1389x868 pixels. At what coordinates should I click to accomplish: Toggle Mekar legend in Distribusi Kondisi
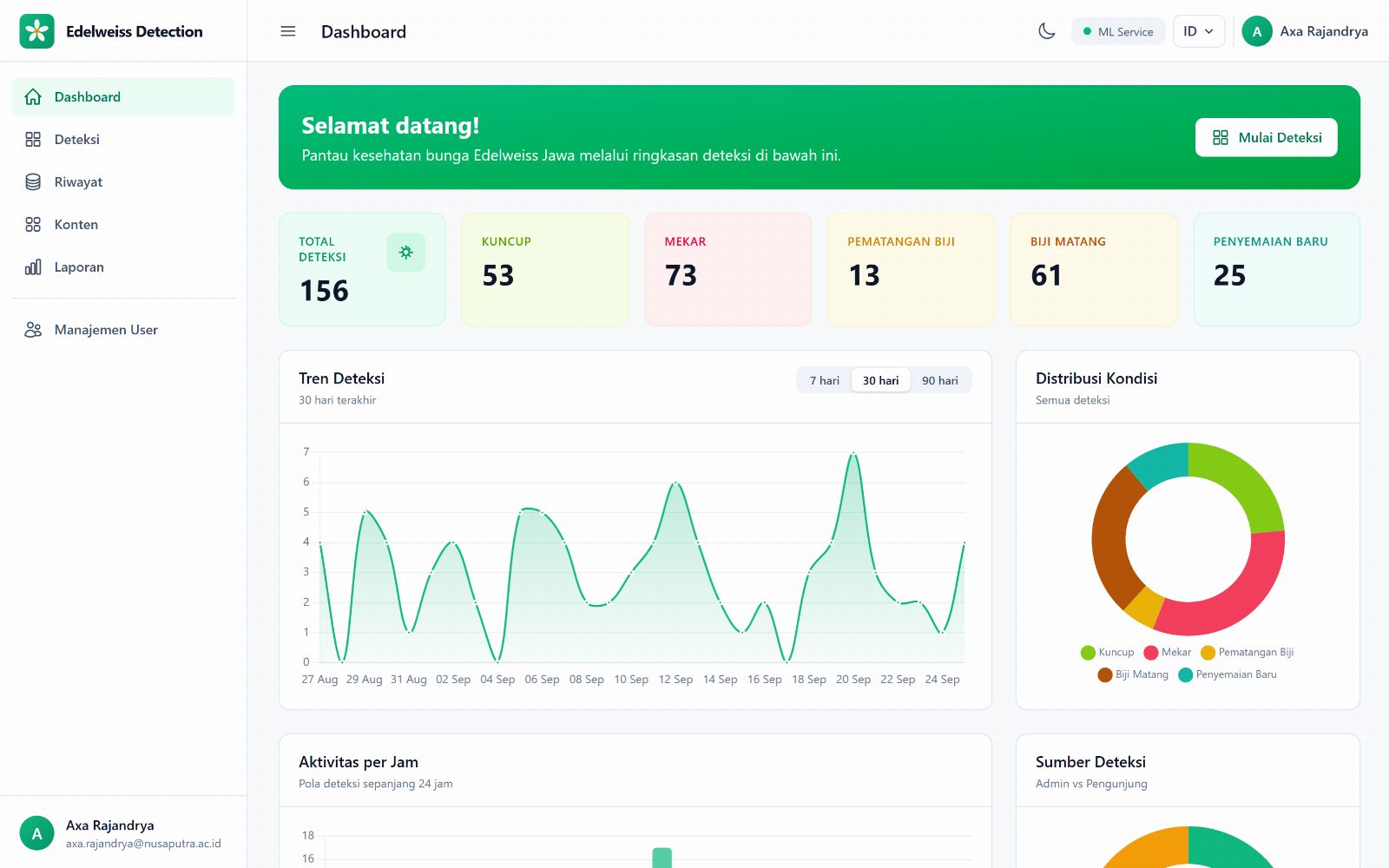pos(1168,652)
